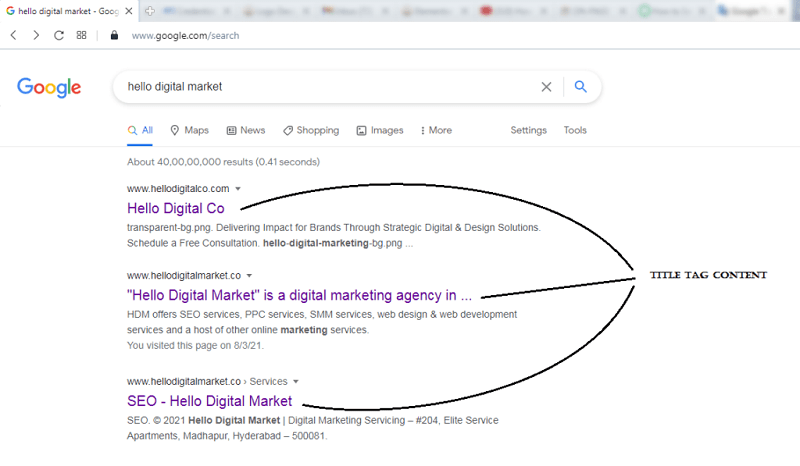The image size is (800, 466).
Task: Switch to Shopping results tab
Action: (311, 131)
